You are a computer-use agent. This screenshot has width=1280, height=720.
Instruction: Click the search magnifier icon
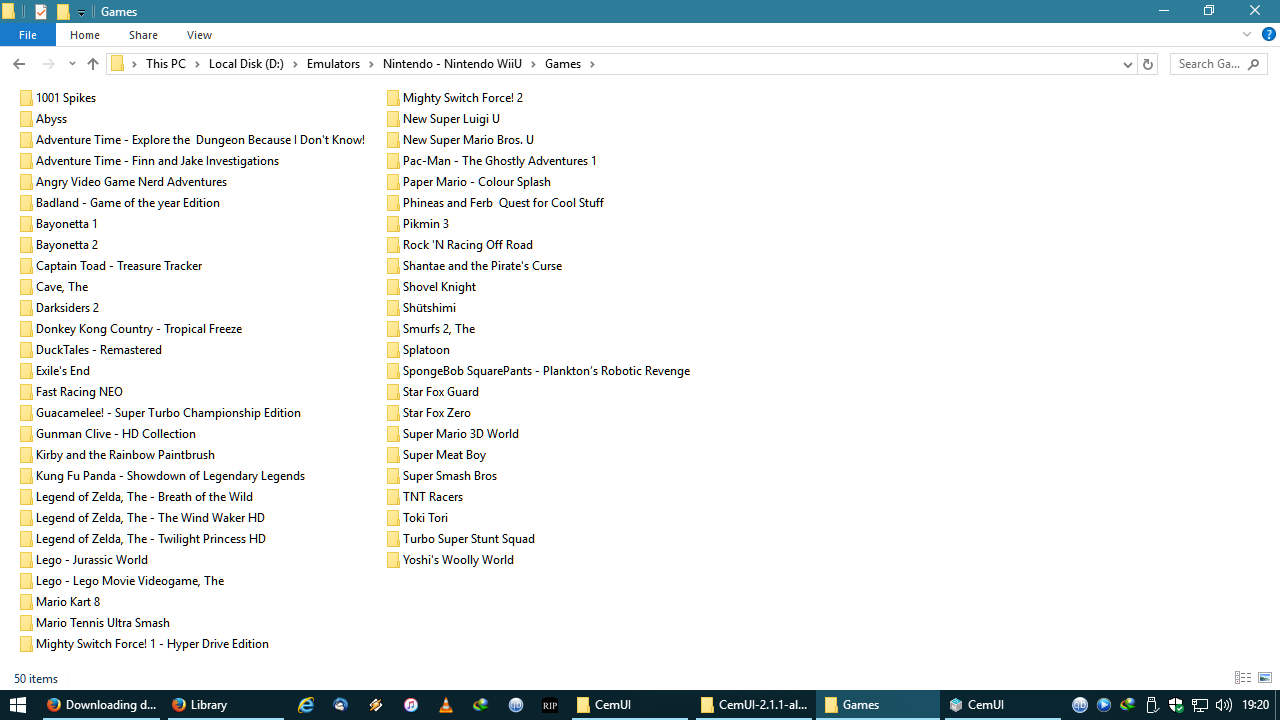pyautogui.click(x=1254, y=64)
